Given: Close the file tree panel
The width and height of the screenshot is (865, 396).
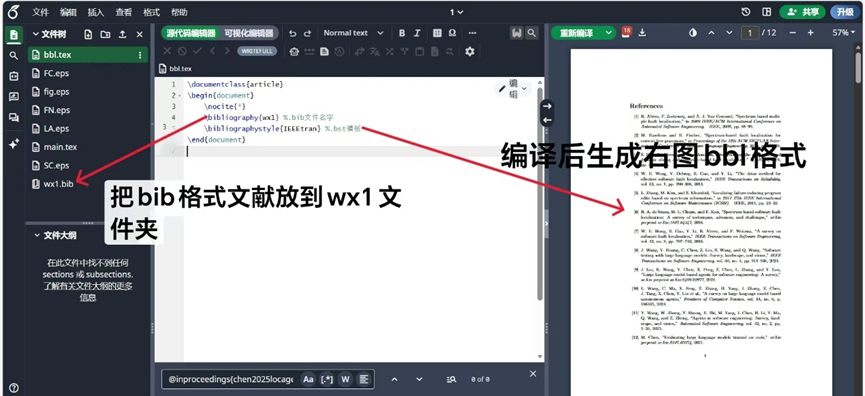Looking at the screenshot, I should [140, 34].
